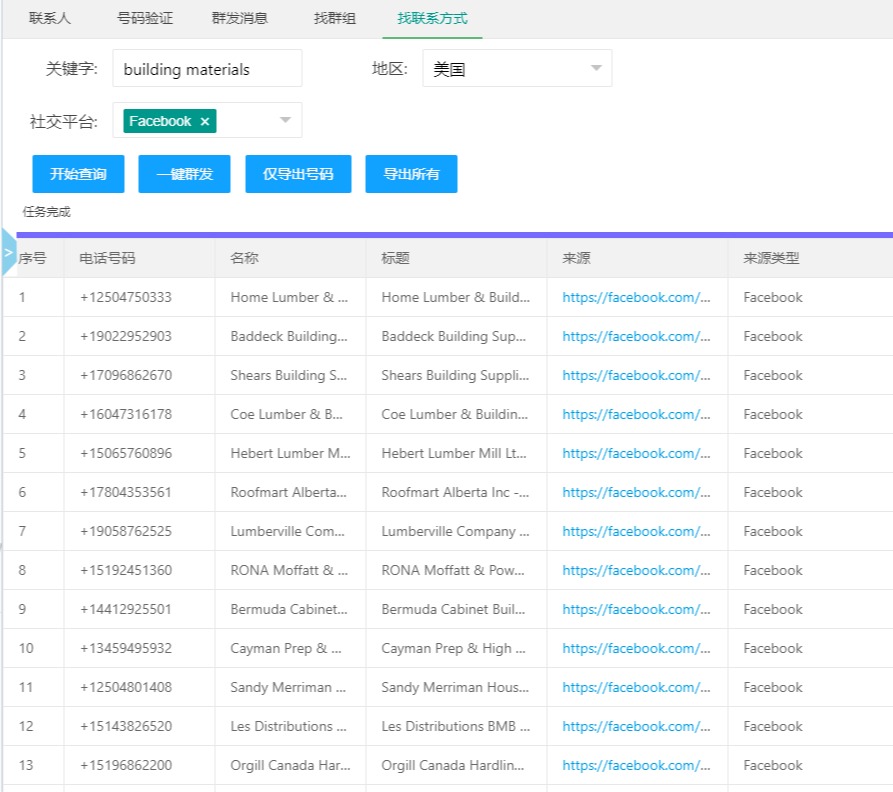This screenshot has height=792, width=893.
Task: Open the 群发消息 tab
Action: coord(240,18)
